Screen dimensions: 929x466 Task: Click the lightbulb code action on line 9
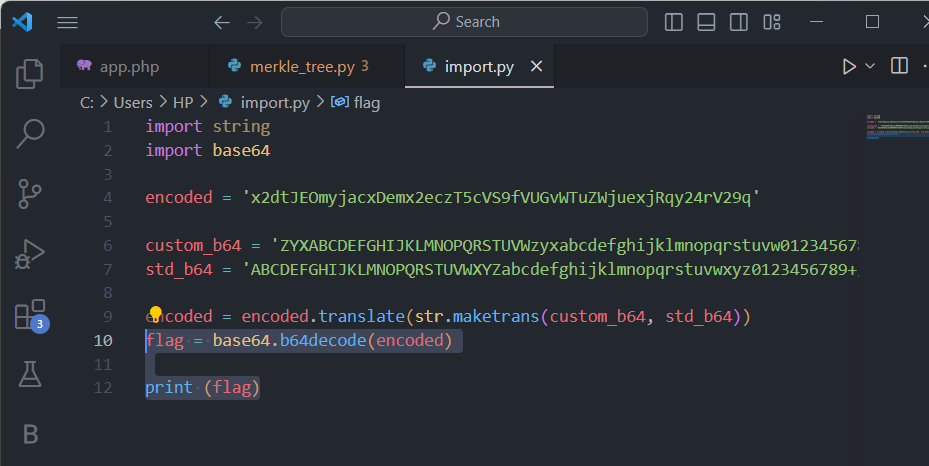[x=155, y=313]
